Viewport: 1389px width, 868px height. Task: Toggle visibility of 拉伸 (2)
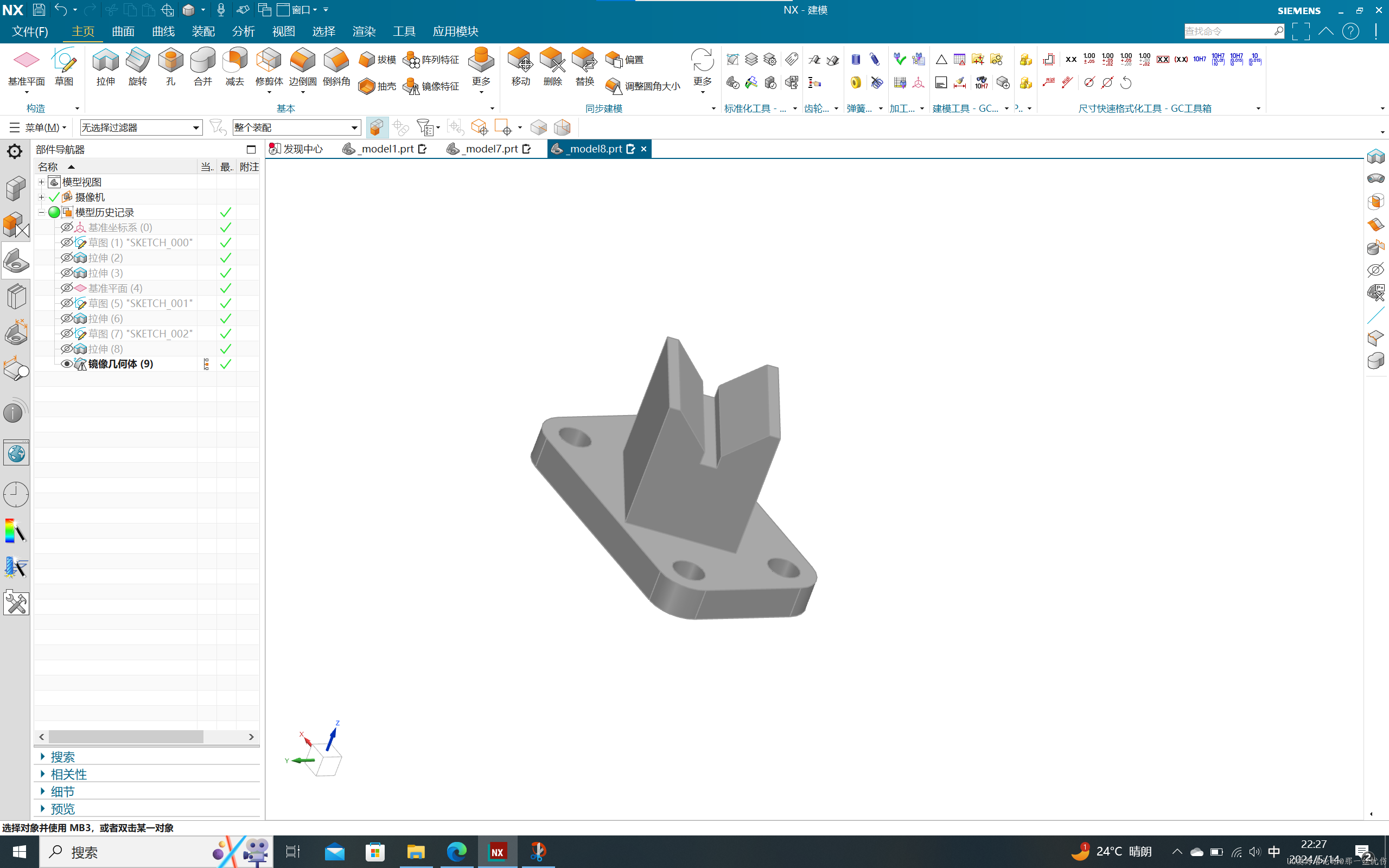coord(67,258)
